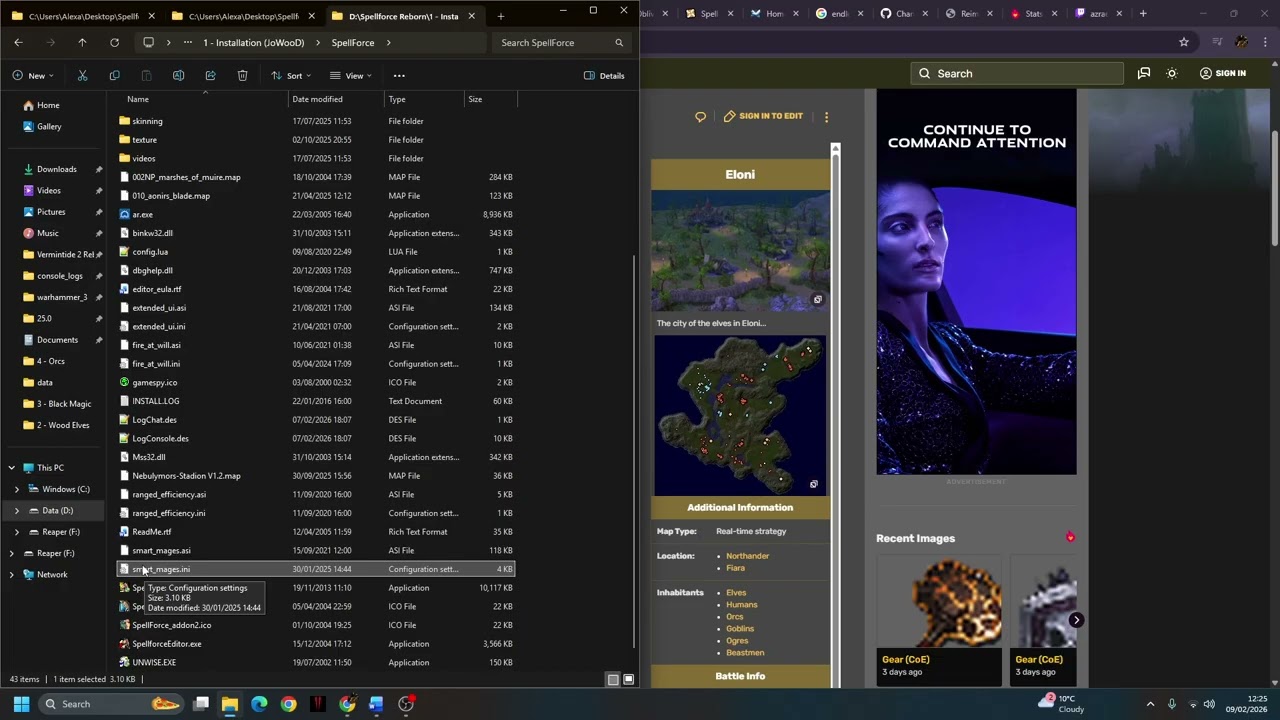Advance Recent Images carousel with next arrow

pos(1076,620)
